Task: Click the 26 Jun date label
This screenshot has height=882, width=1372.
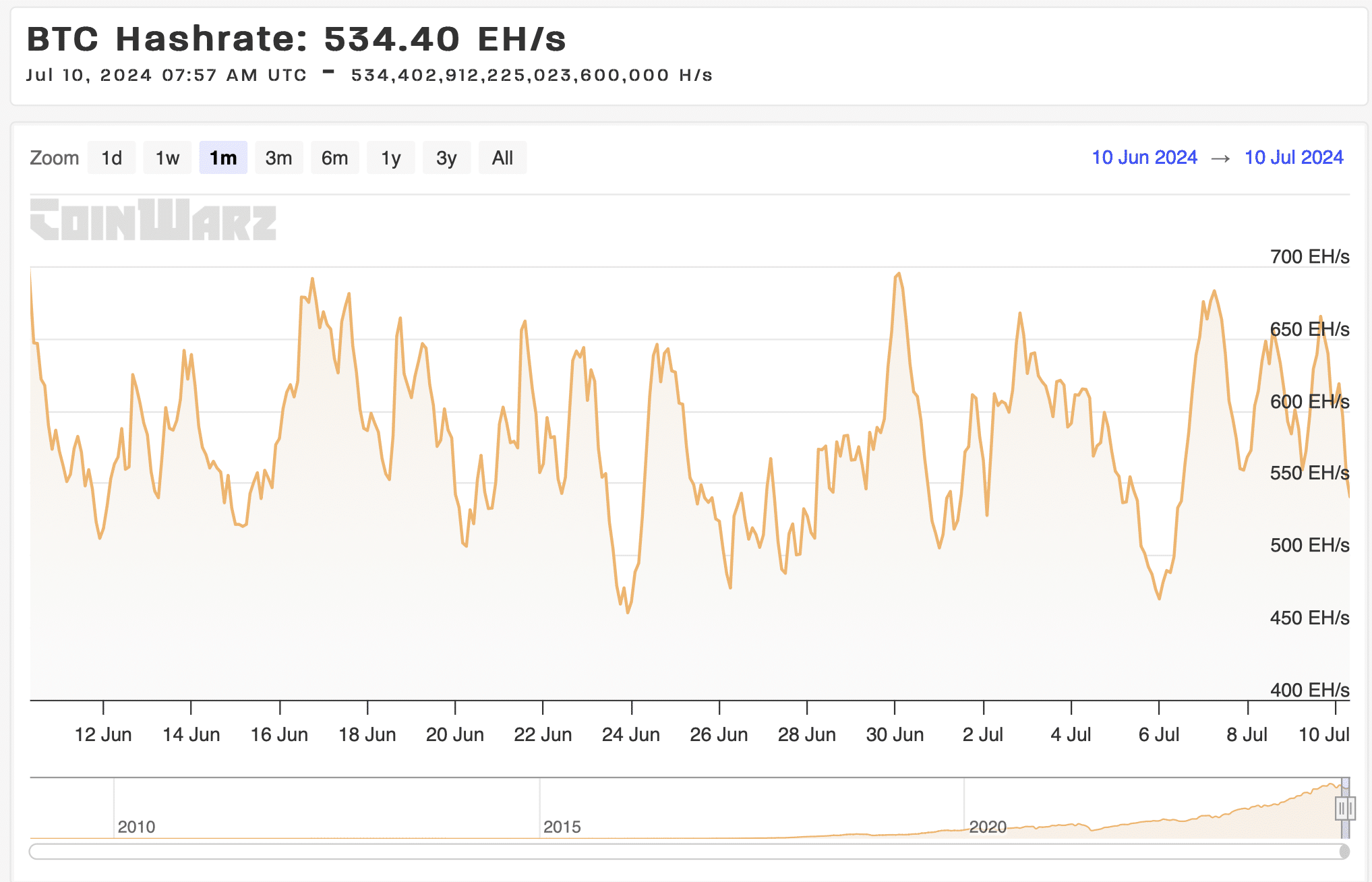Action: pyautogui.click(x=719, y=734)
